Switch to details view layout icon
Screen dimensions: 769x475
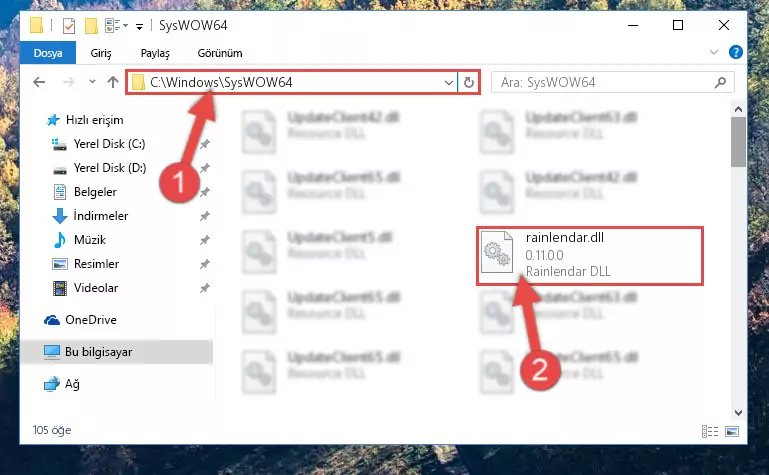pyautogui.click(x=710, y=431)
